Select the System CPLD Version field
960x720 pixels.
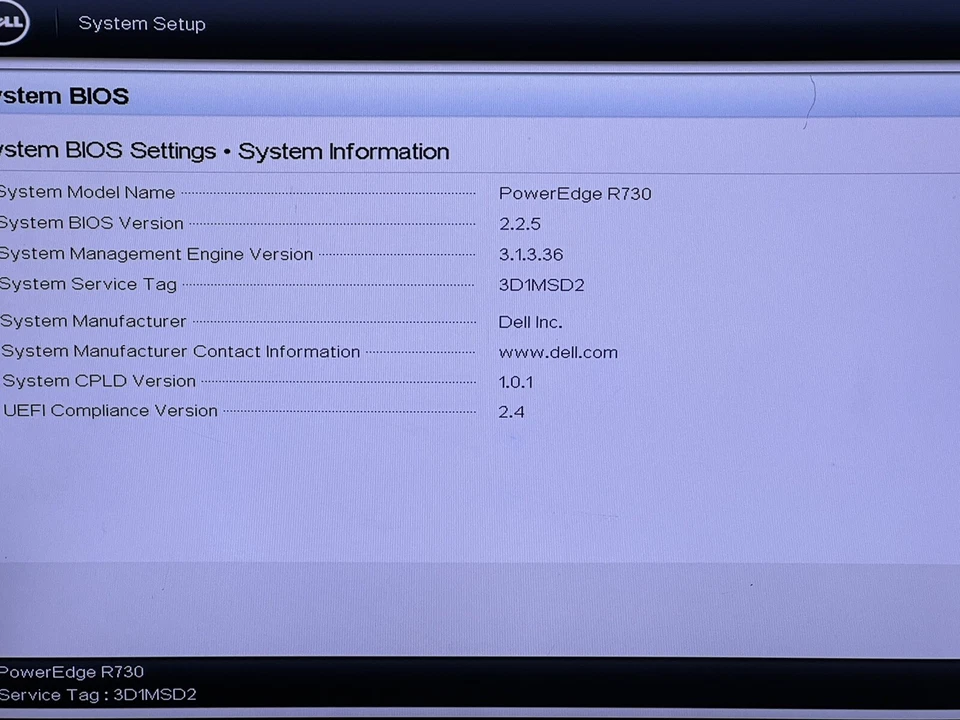99,380
